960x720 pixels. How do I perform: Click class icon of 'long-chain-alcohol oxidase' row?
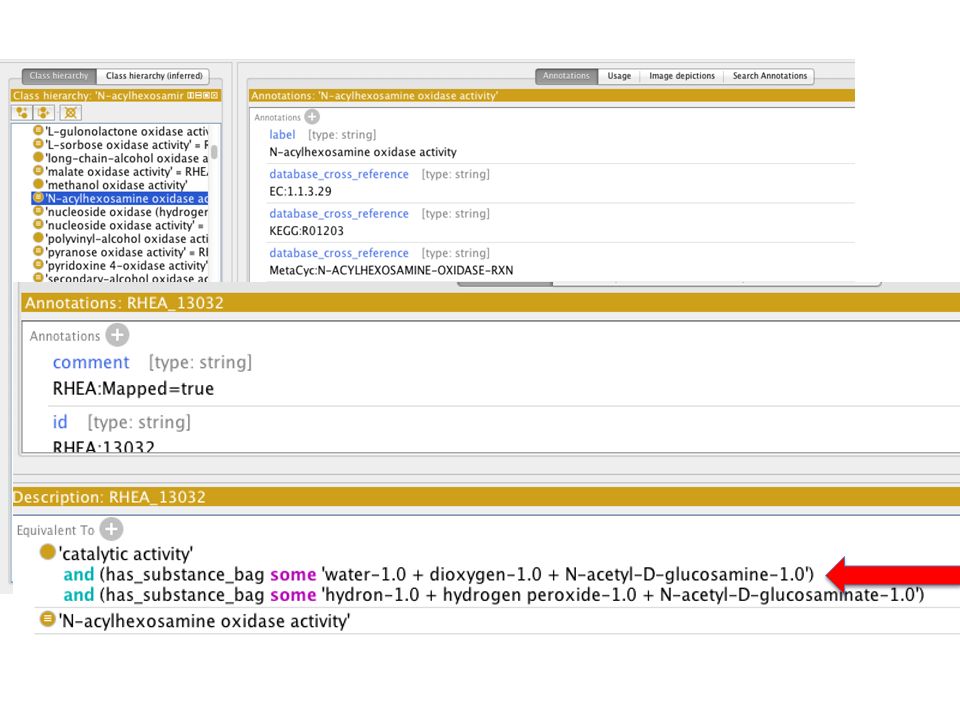[39, 157]
